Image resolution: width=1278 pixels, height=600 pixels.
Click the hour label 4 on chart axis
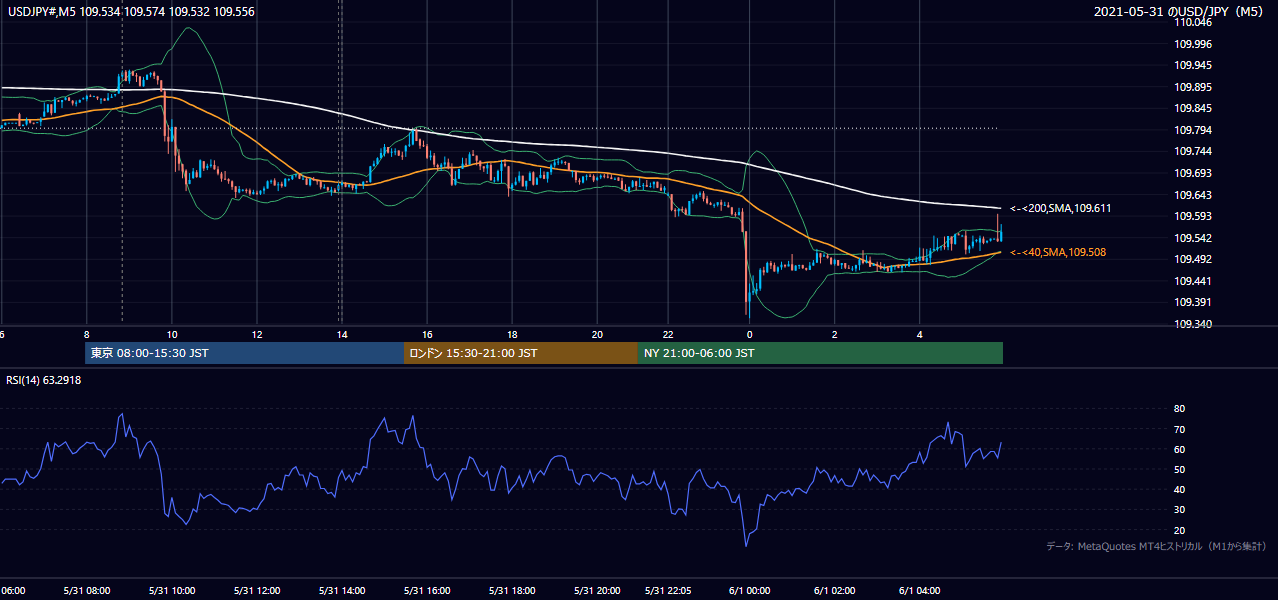point(919,334)
